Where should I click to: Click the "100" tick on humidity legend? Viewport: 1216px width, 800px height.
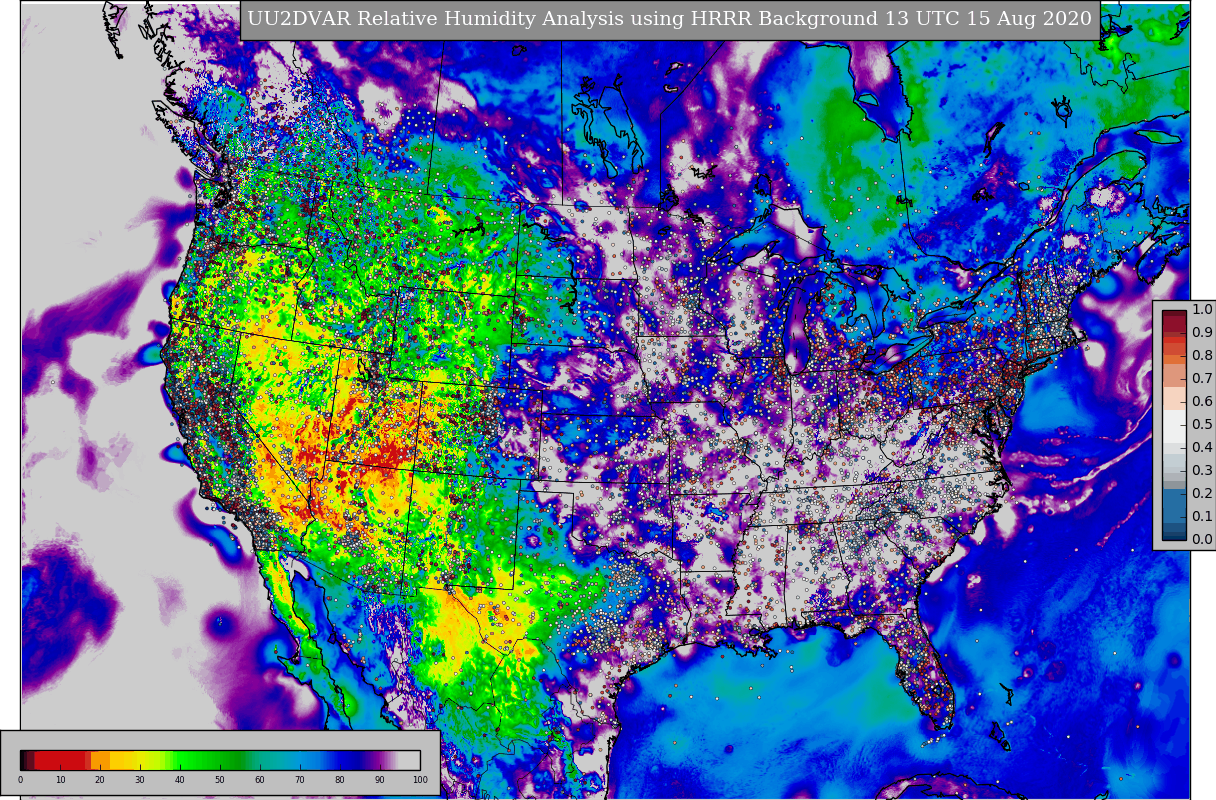pos(420,780)
